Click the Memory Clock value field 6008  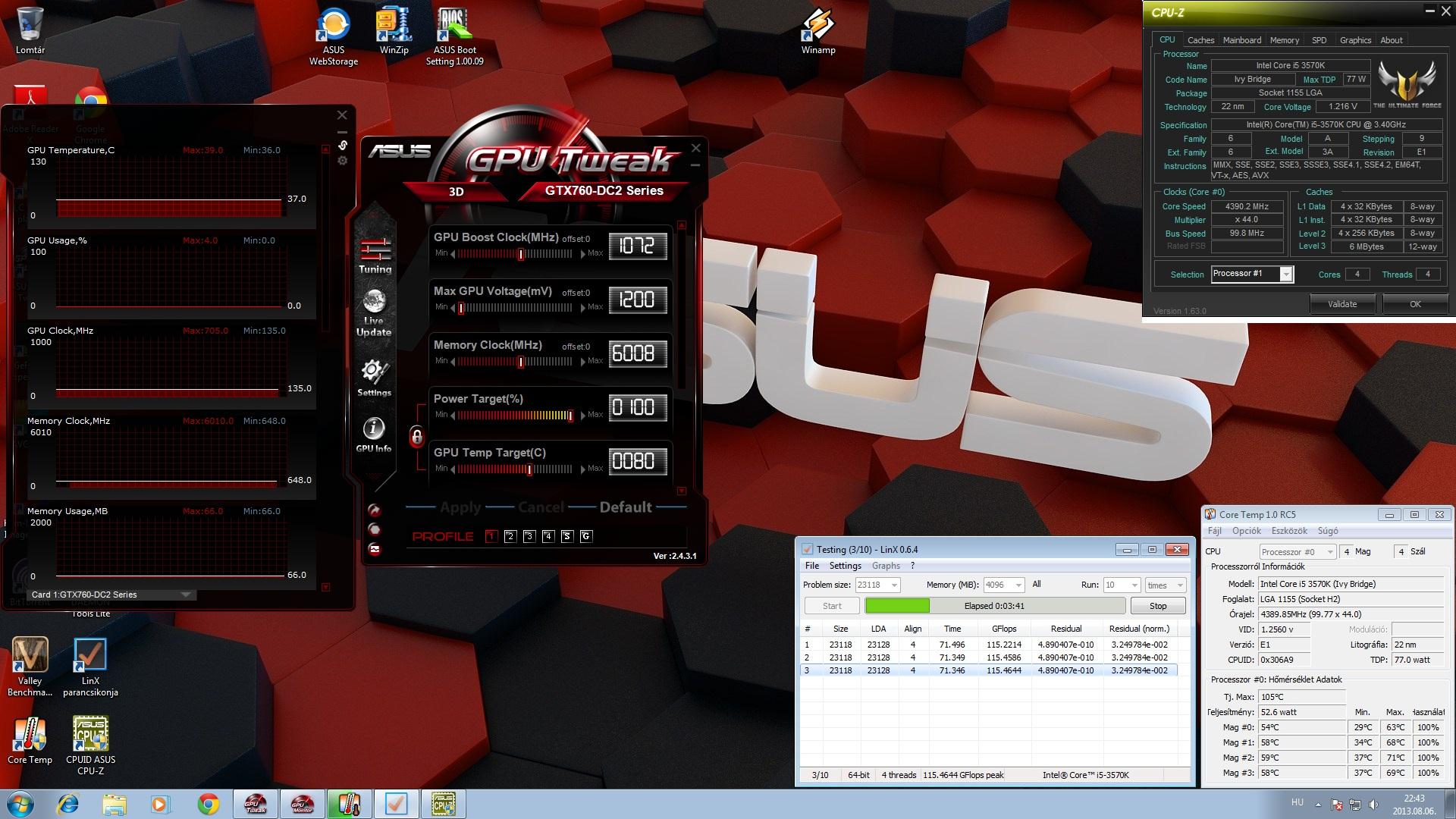637,353
